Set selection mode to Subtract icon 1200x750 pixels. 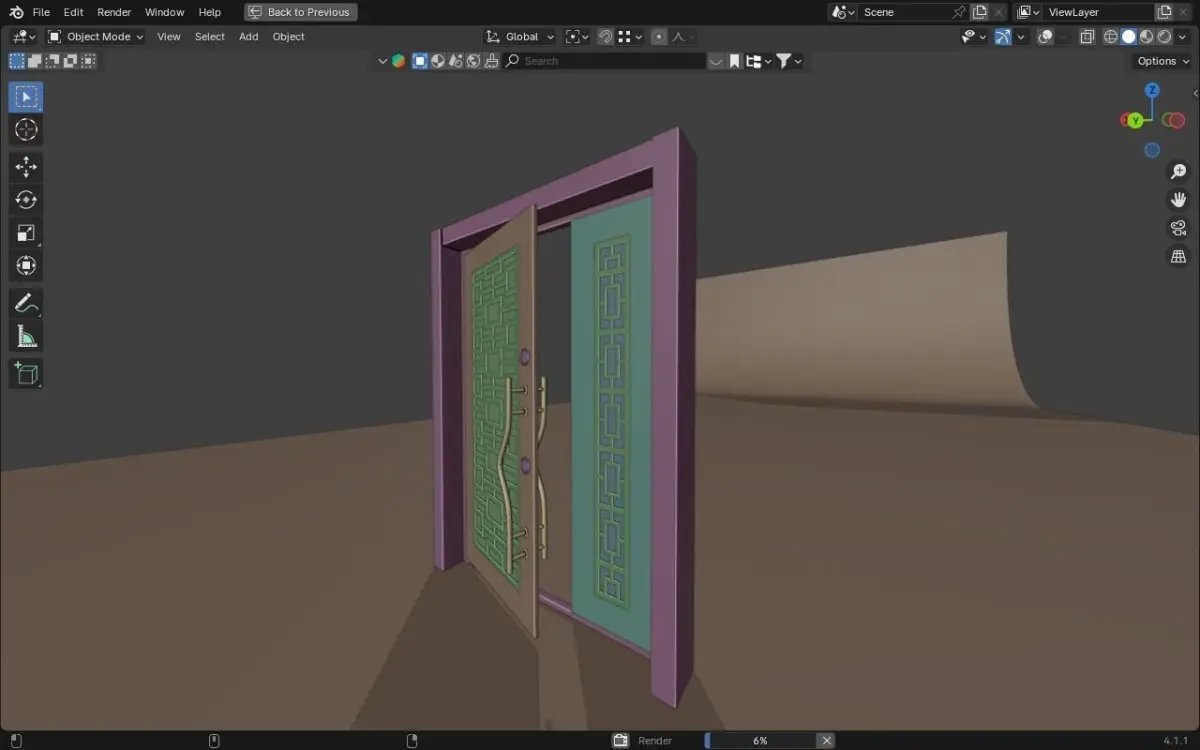53,61
